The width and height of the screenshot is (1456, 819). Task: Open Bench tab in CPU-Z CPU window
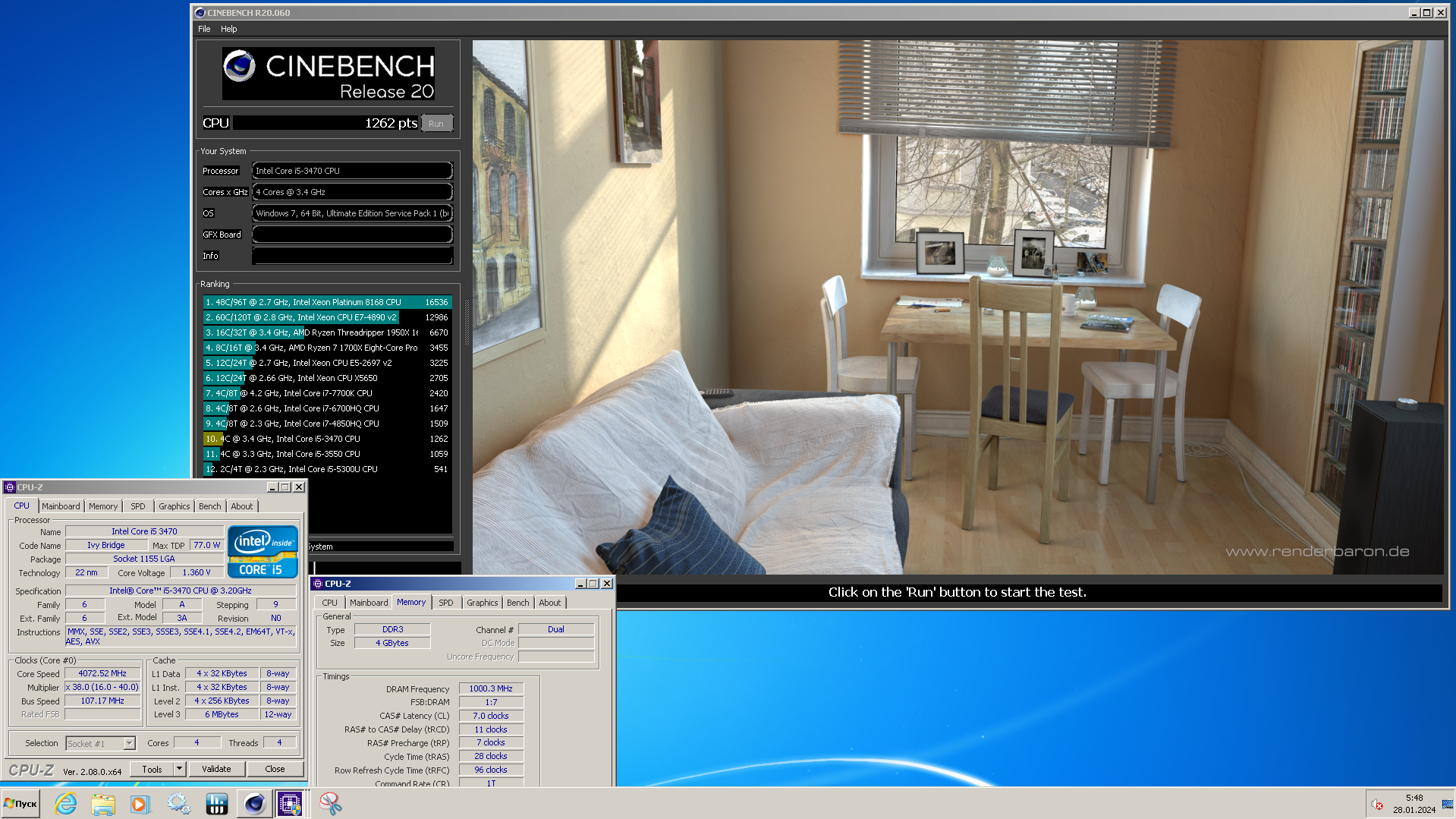click(210, 506)
